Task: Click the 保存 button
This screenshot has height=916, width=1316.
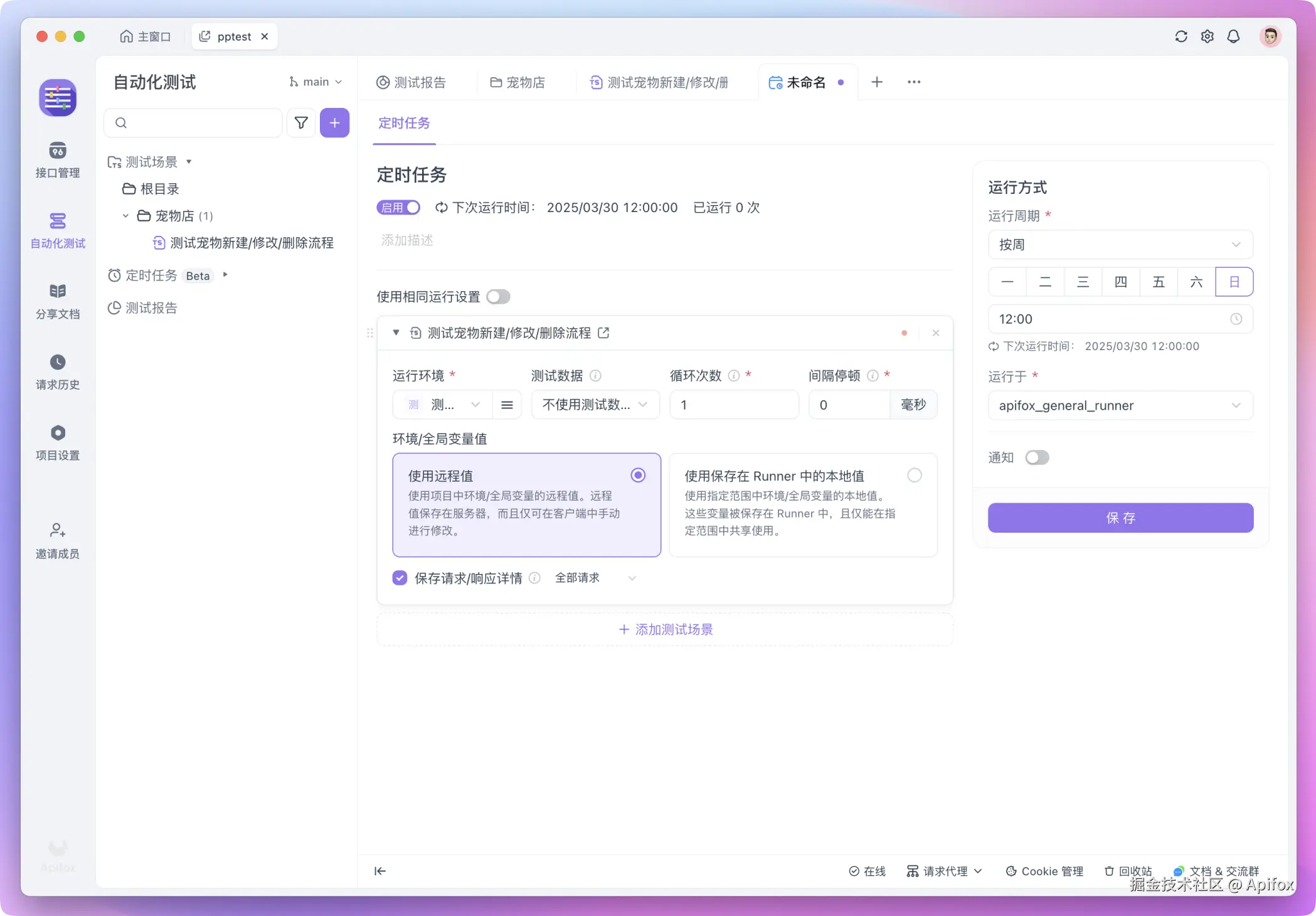Action: pos(1120,518)
